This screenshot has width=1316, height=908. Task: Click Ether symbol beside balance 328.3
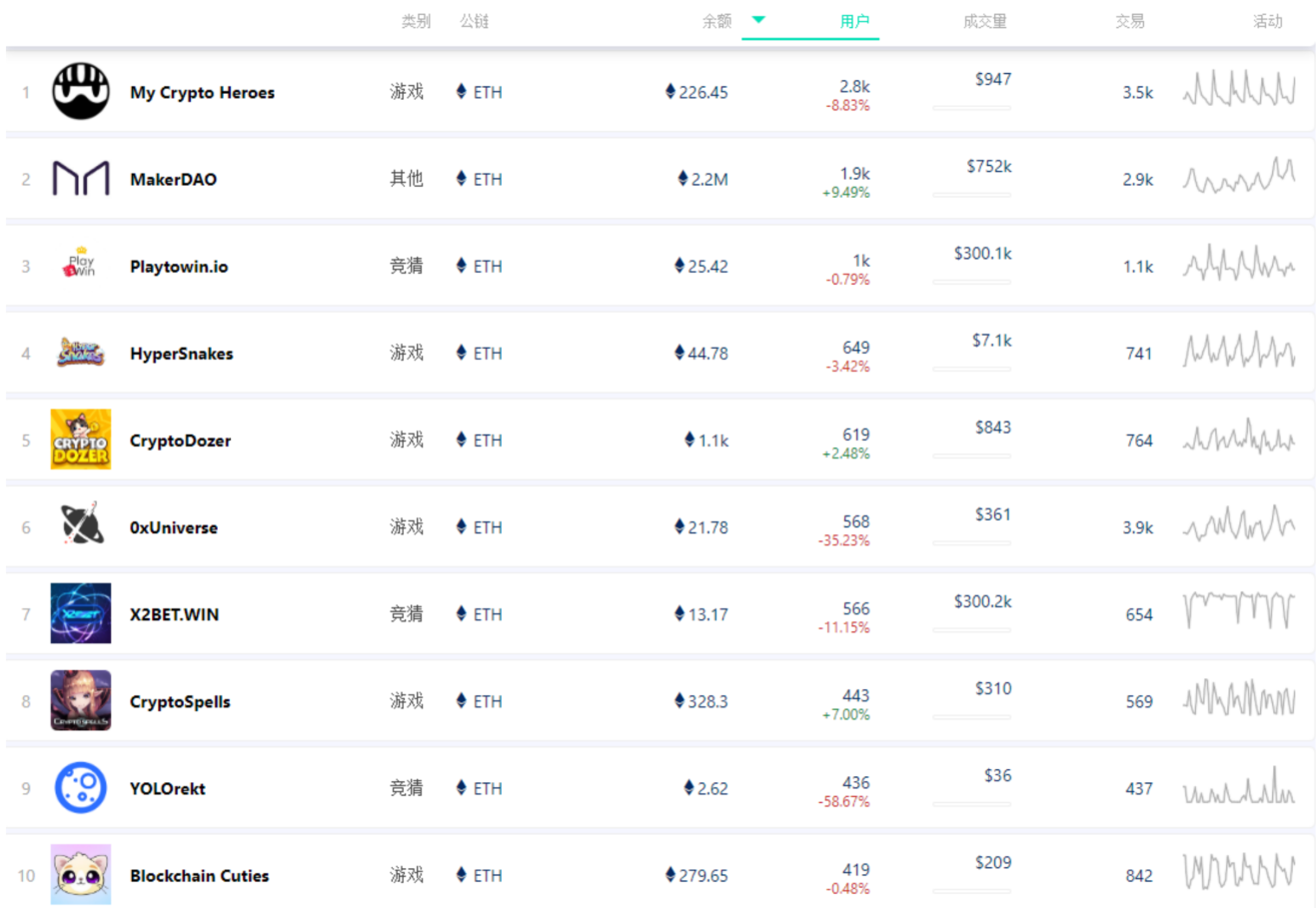click(679, 700)
